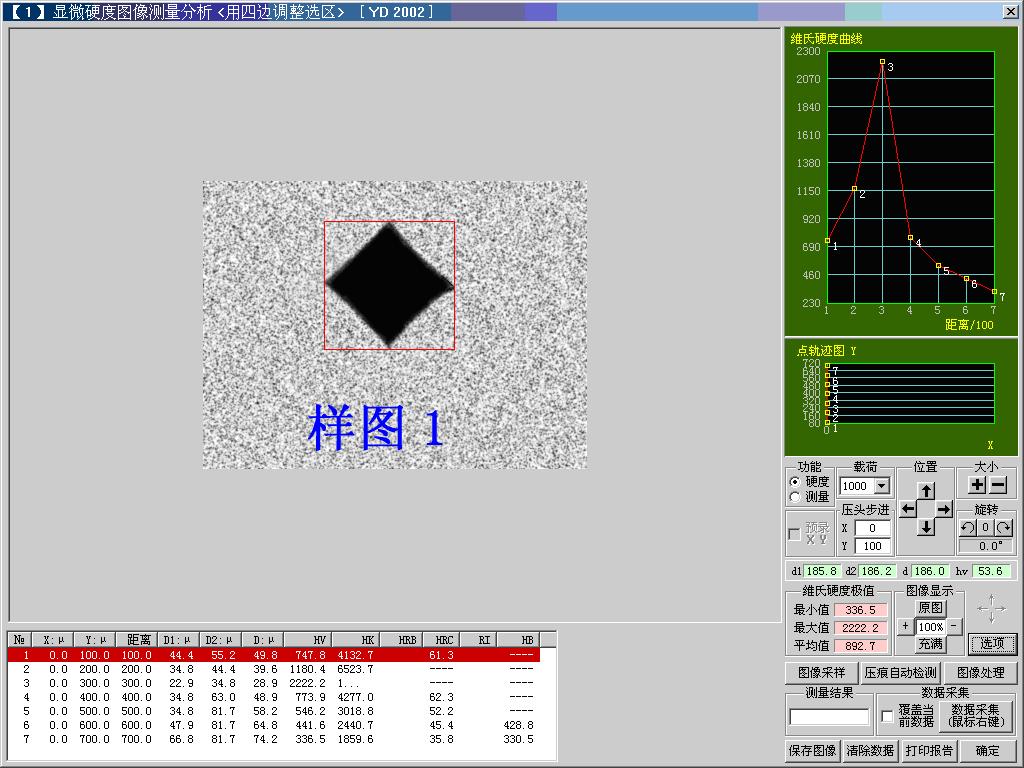1024x768 pixels.
Task: Click the Y step input field showing 100
Action: pos(872,546)
